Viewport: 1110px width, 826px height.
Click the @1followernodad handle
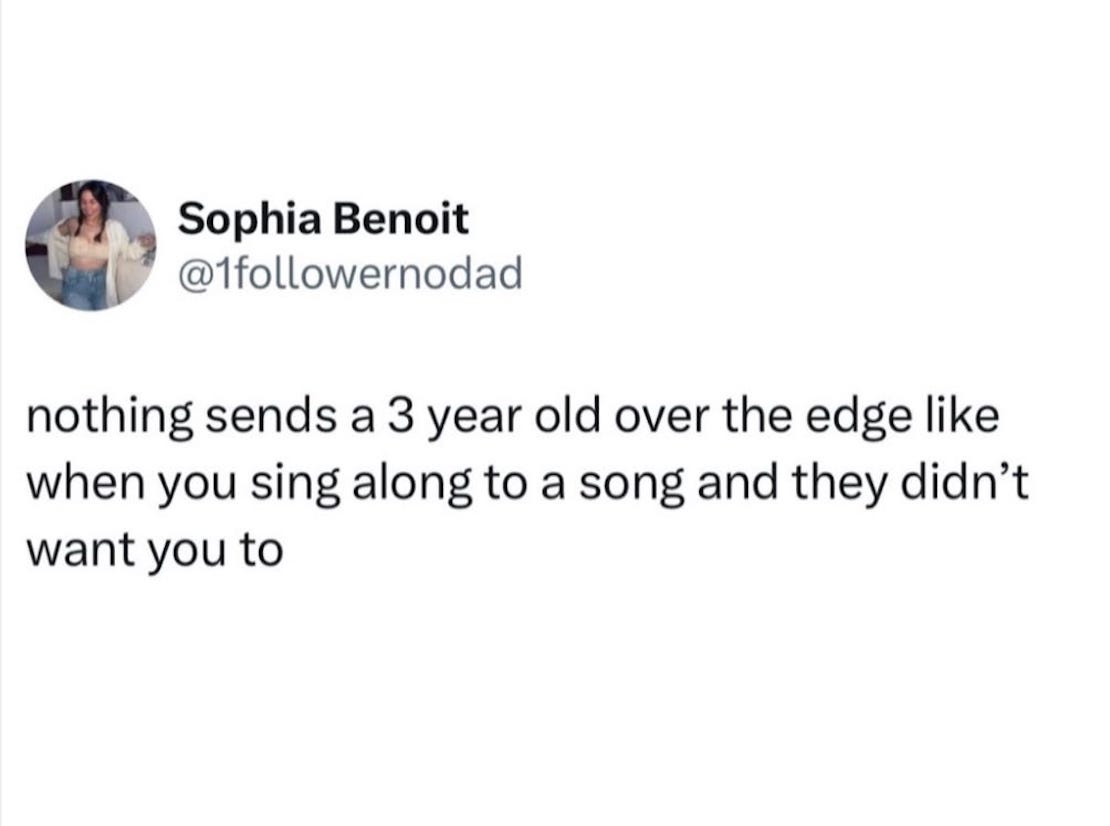350,270
